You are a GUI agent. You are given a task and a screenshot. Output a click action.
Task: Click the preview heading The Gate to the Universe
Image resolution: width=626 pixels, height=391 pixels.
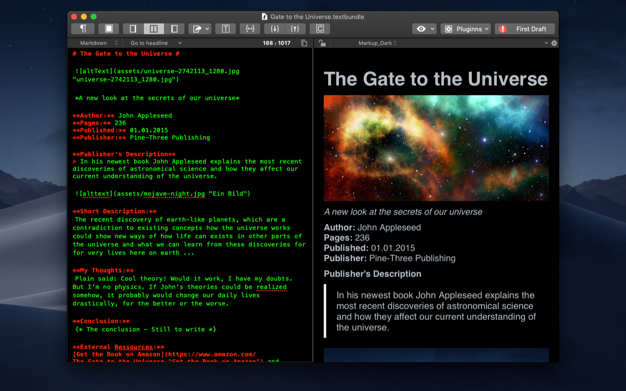point(436,79)
